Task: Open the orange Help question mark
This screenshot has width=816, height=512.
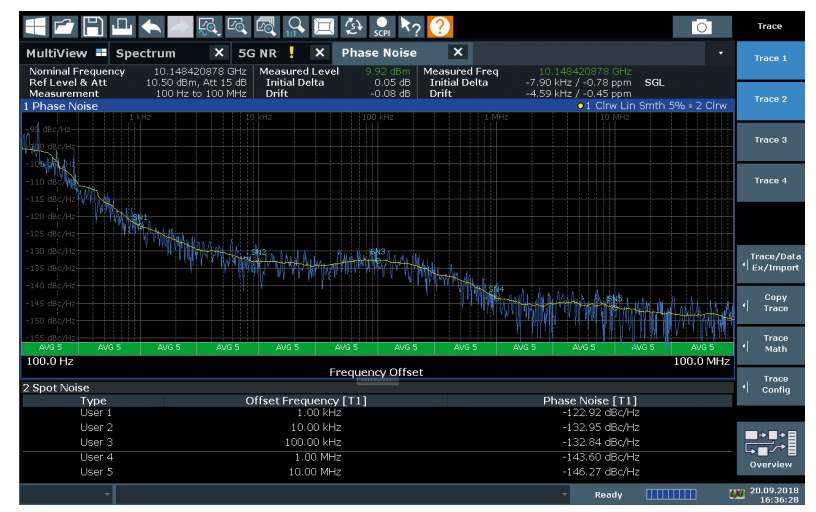Action: pyautogui.click(x=440, y=27)
